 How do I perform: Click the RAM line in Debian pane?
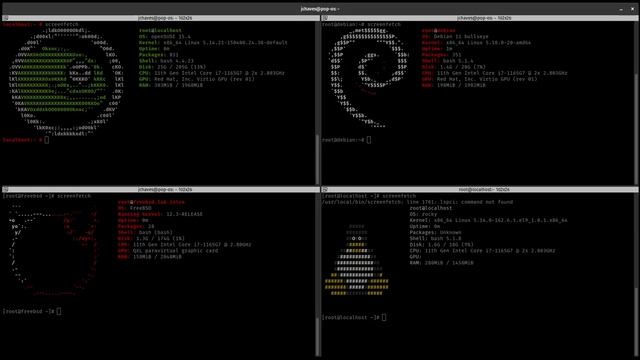point(453,85)
